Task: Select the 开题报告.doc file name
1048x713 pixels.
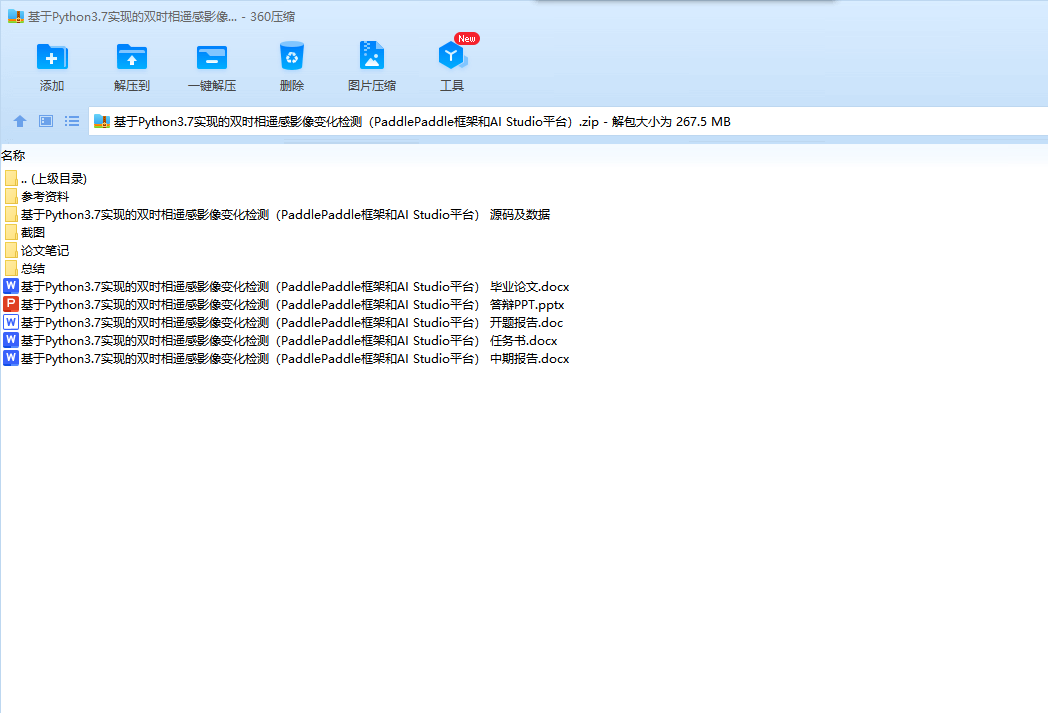Action: tap(292, 323)
